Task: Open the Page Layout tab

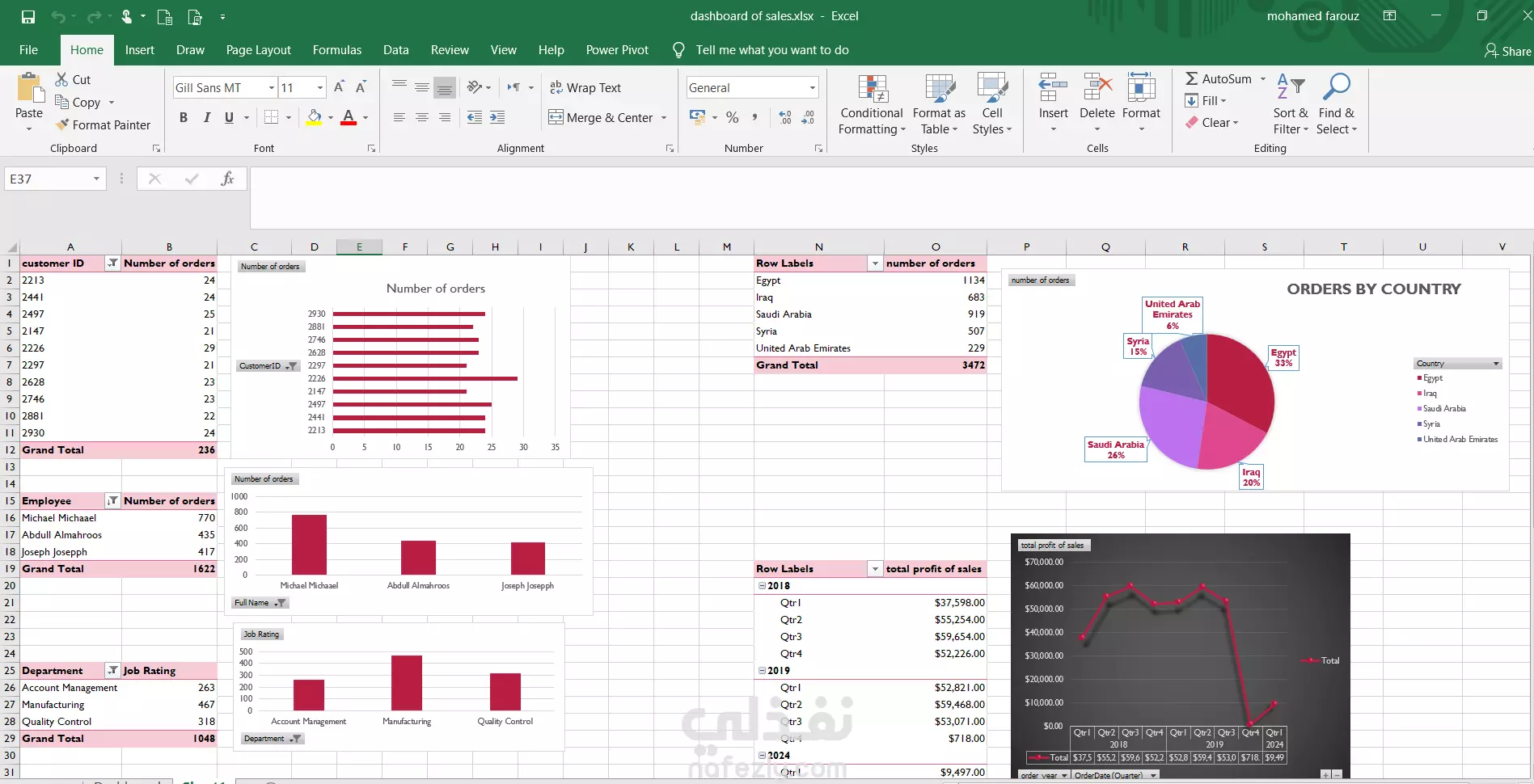Action: pos(258,50)
